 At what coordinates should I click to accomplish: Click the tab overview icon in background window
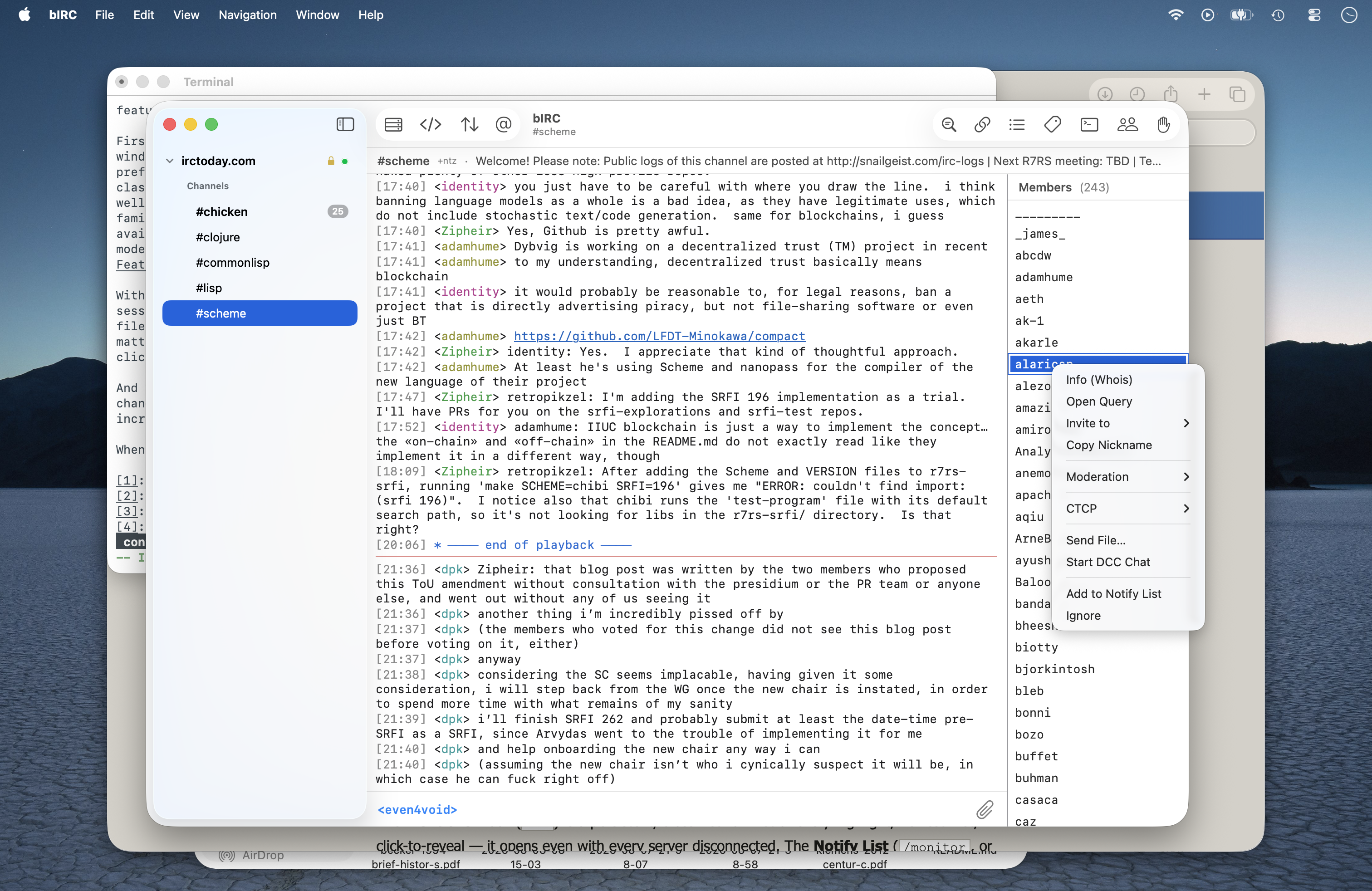coord(1237,94)
